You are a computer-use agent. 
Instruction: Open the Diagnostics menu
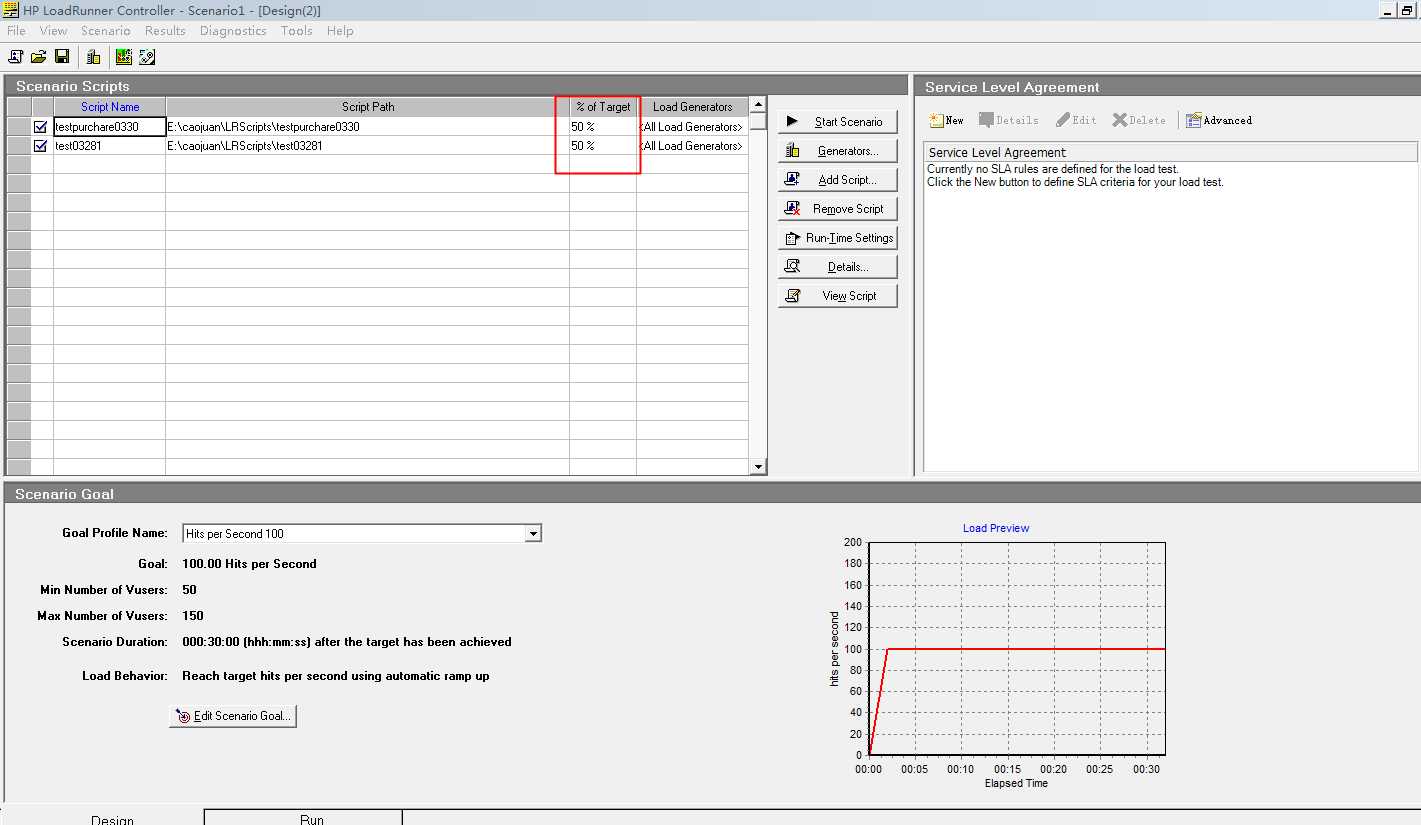pos(233,31)
